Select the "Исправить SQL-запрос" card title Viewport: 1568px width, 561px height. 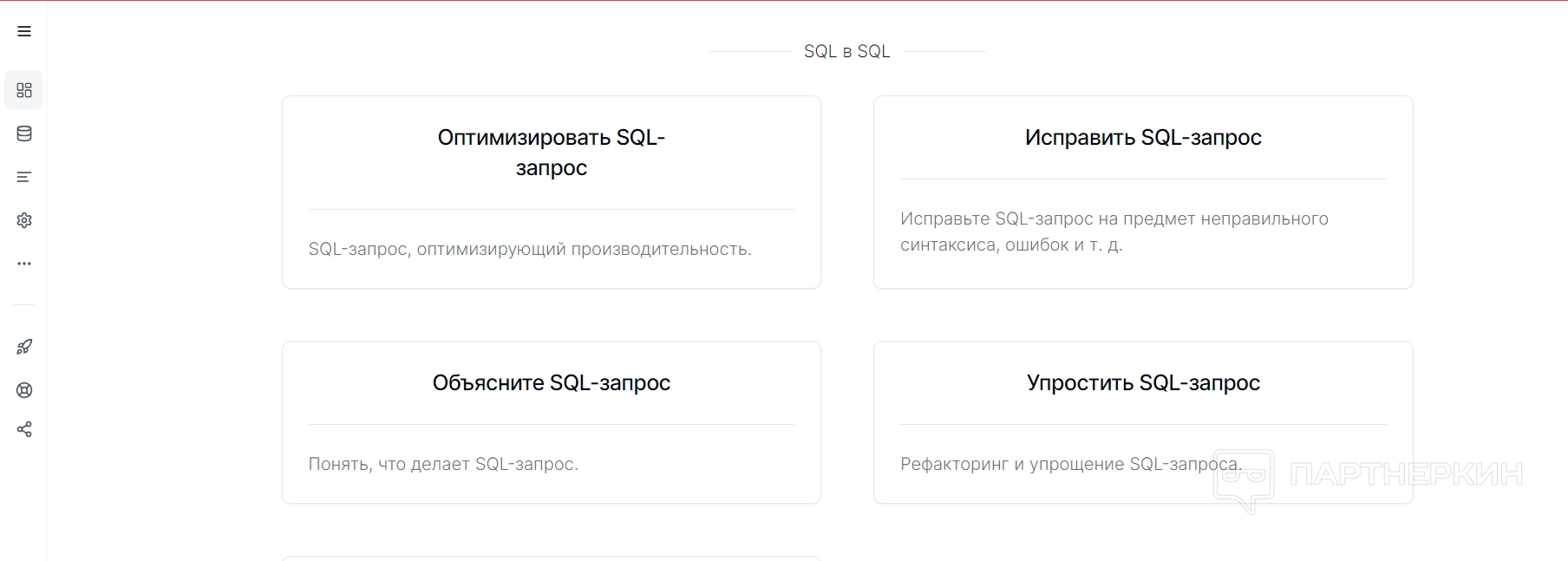(x=1142, y=138)
